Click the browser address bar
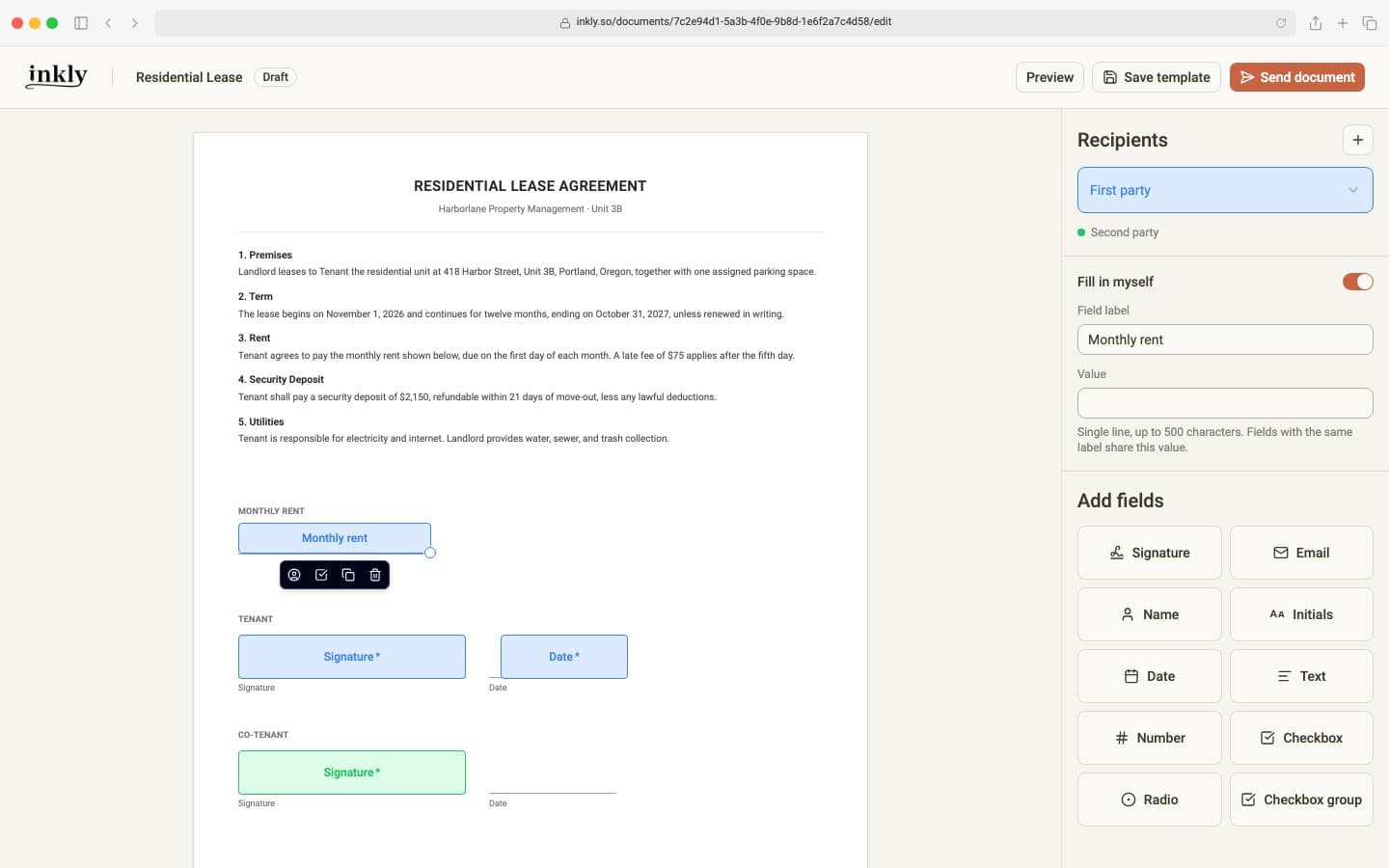Screen dimensions: 1389x868 [723, 22]
